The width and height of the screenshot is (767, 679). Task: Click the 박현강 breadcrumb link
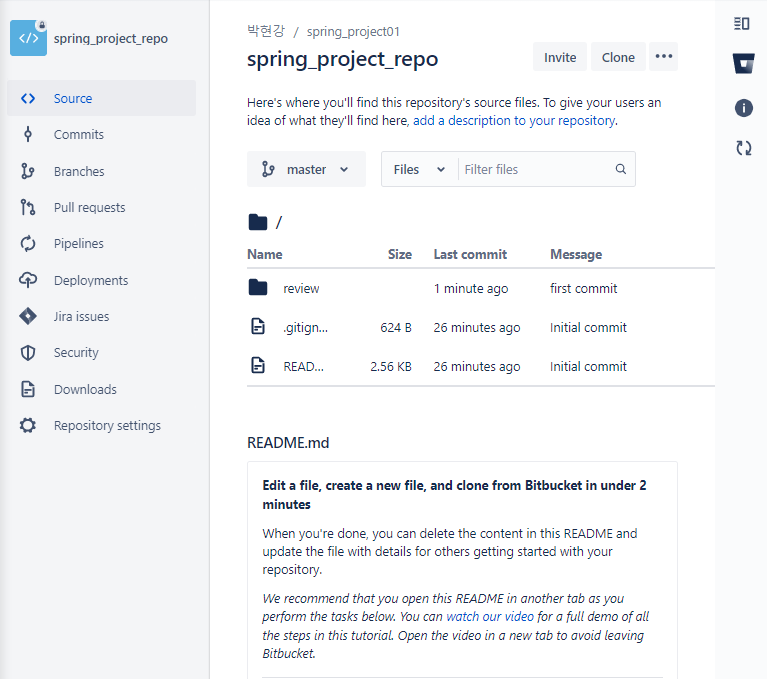(266, 31)
